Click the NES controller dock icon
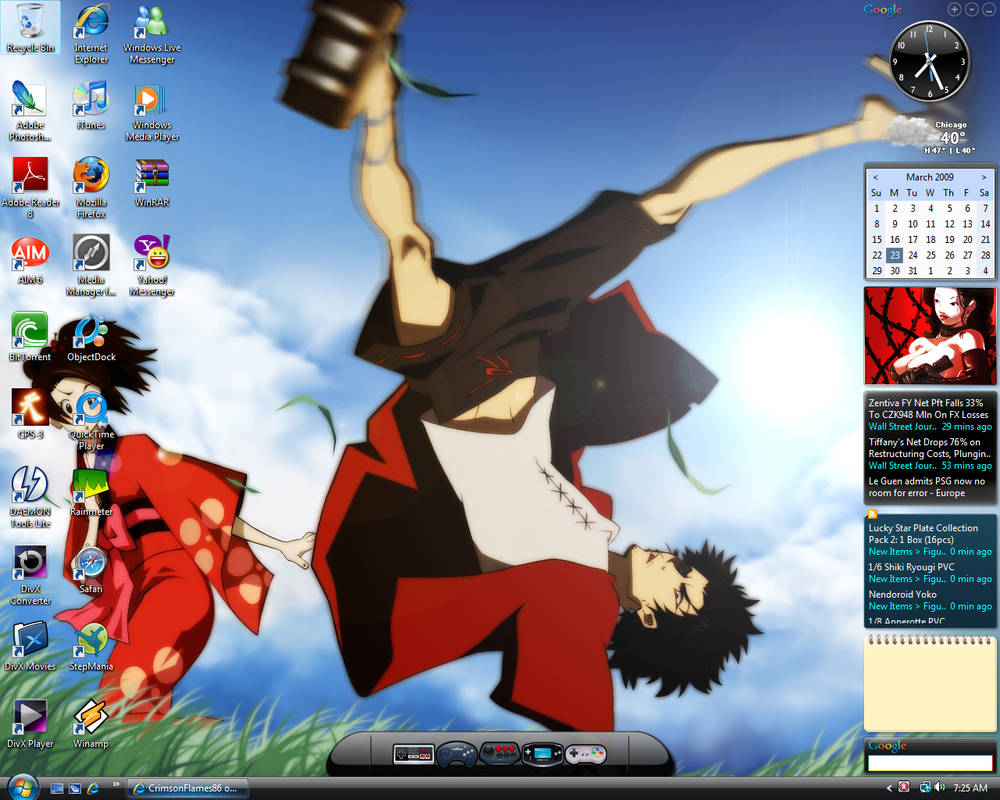The width and height of the screenshot is (1000, 800). 413,754
